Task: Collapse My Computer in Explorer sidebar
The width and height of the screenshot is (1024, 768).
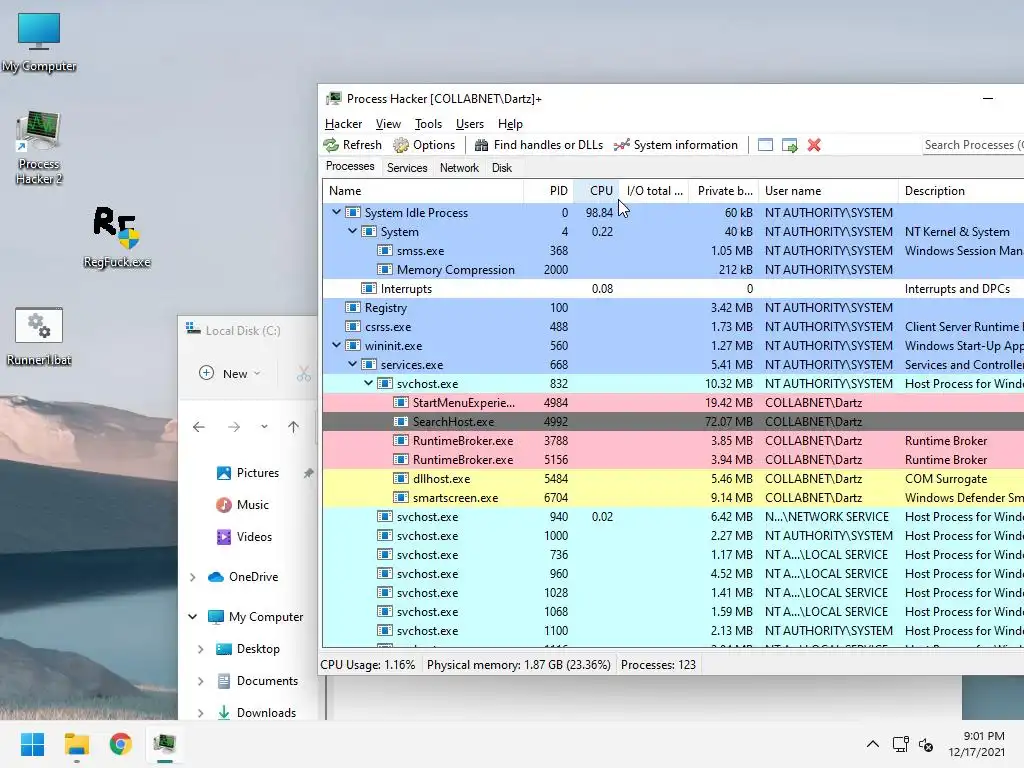Action: pos(193,616)
